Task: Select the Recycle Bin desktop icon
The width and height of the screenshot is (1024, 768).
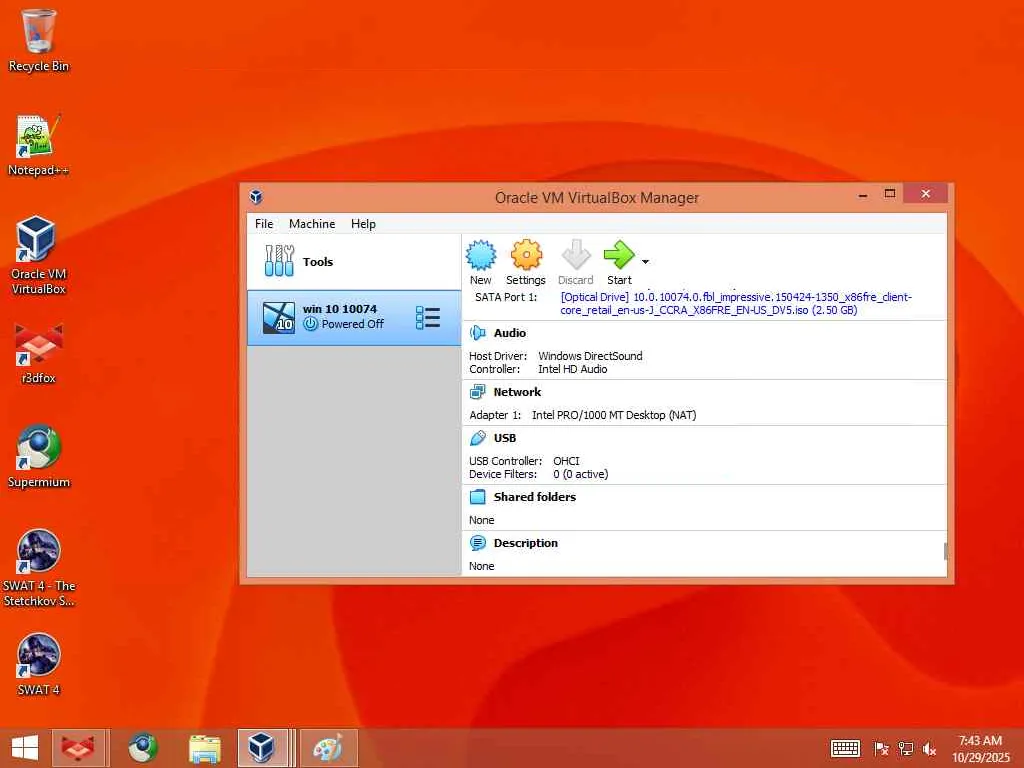Action: click(x=39, y=40)
